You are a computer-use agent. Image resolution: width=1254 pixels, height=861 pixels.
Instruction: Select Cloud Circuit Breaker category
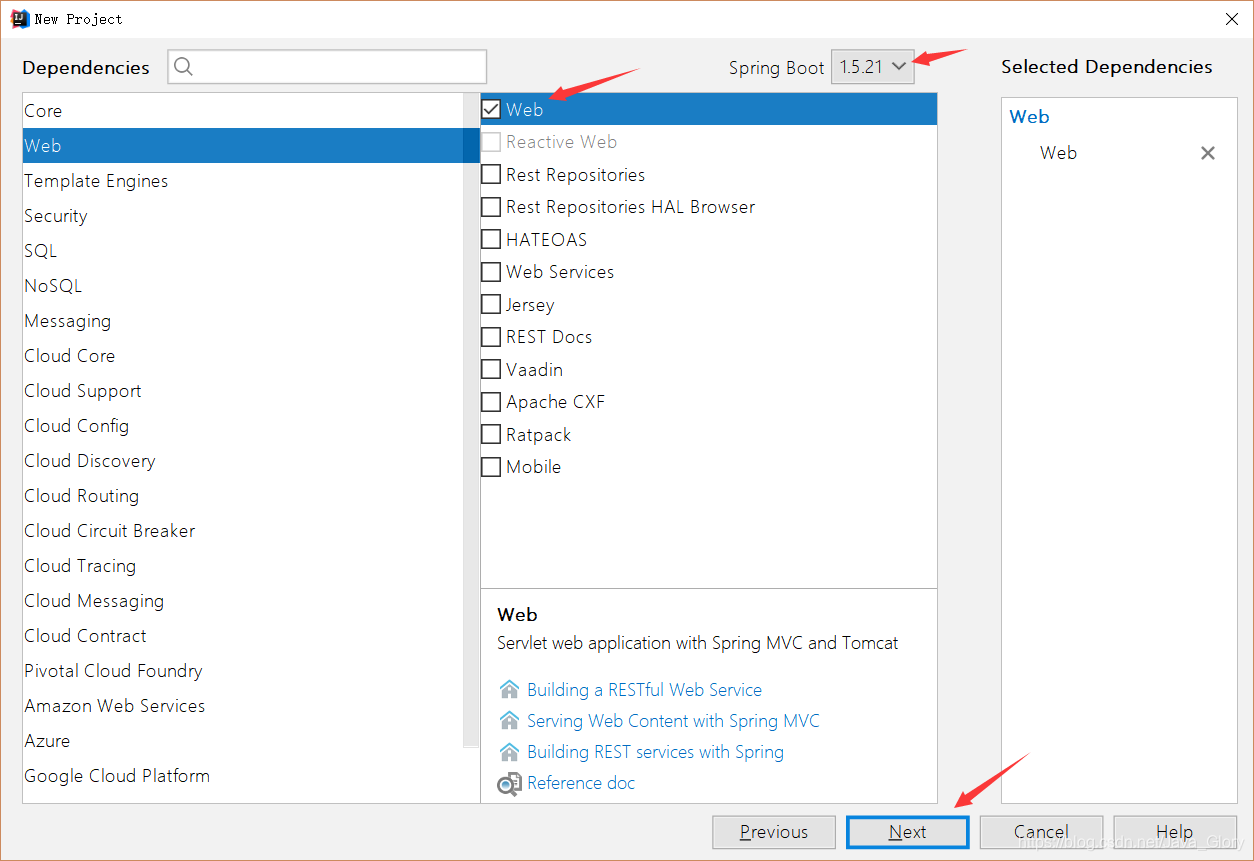pos(243,531)
